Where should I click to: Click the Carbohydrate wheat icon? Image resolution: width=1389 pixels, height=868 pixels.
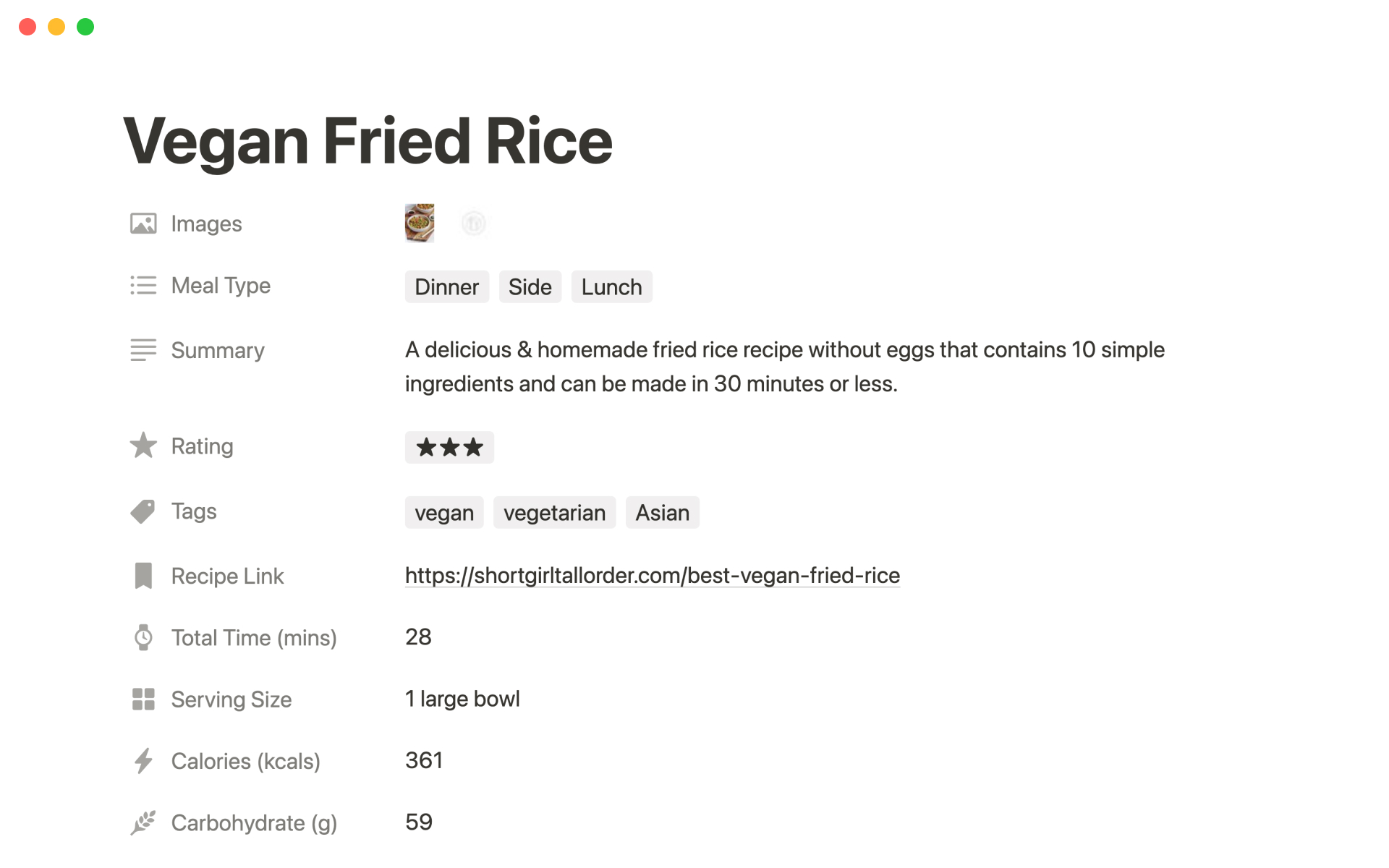(x=143, y=822)
